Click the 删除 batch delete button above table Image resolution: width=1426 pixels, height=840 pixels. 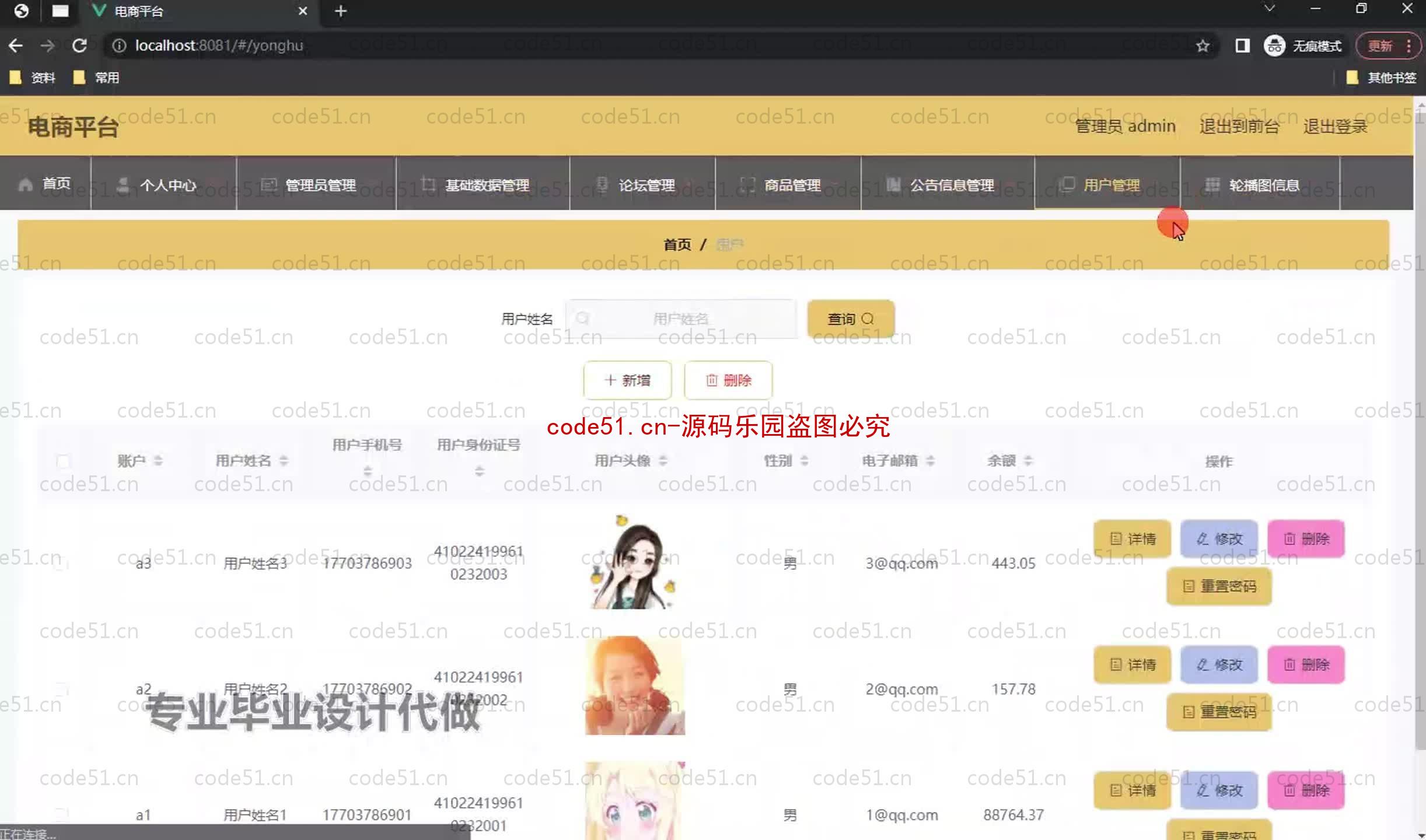[x=728, y=380]
